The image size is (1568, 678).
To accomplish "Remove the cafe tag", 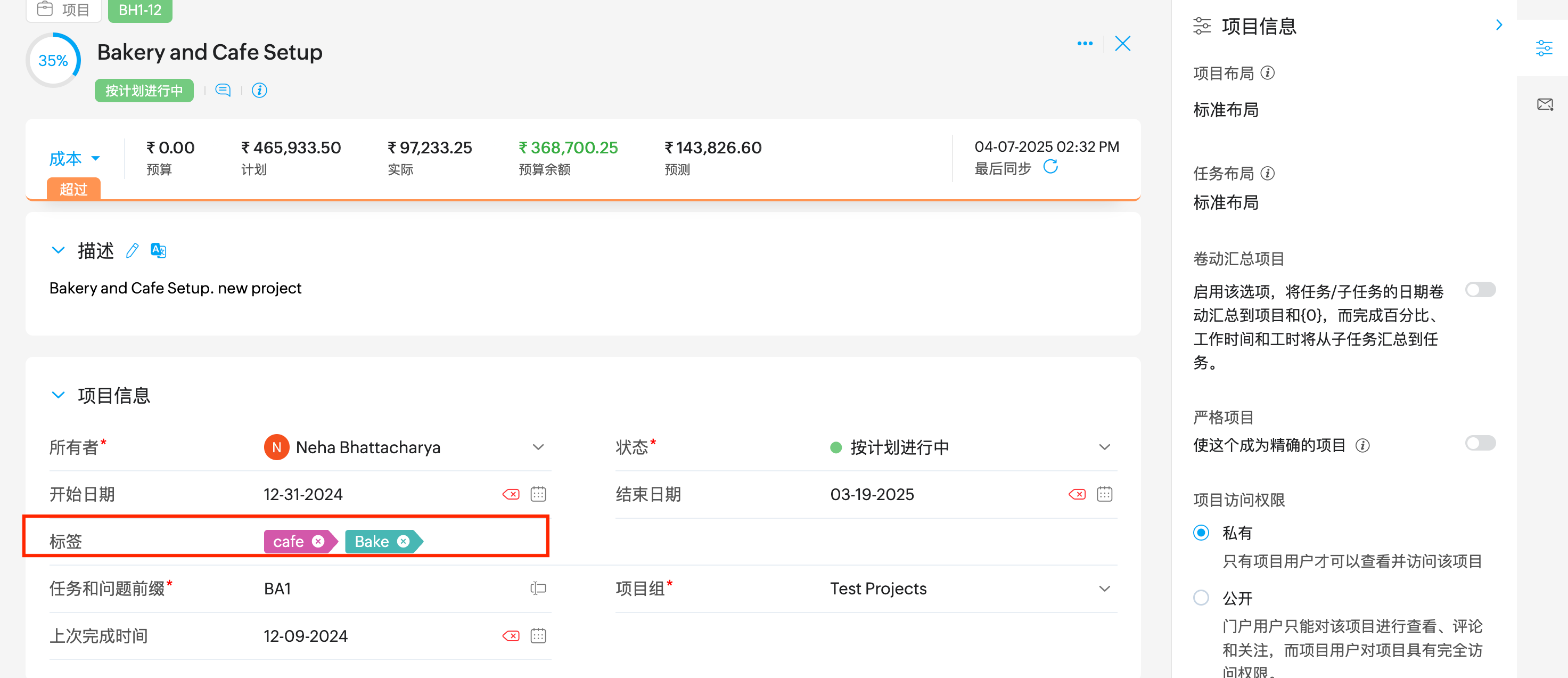I will coord(318,541).
